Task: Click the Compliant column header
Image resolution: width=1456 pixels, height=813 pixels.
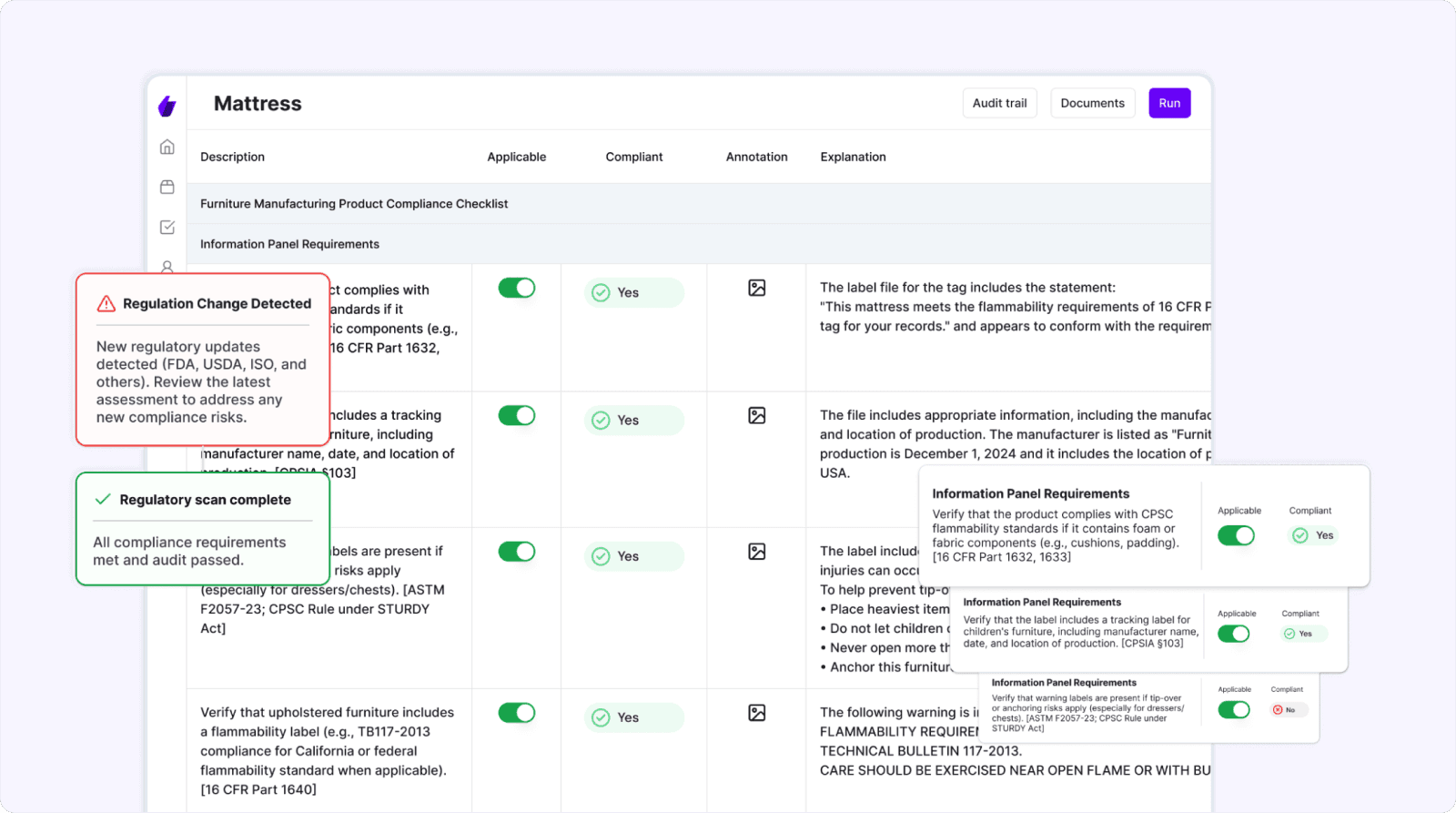Action: 634,157
